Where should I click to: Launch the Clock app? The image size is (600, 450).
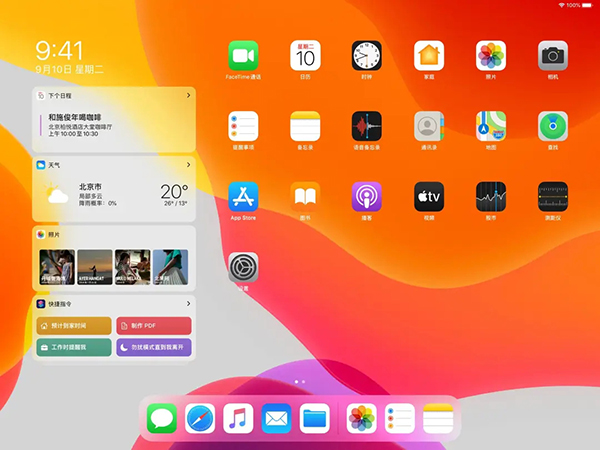367,55
